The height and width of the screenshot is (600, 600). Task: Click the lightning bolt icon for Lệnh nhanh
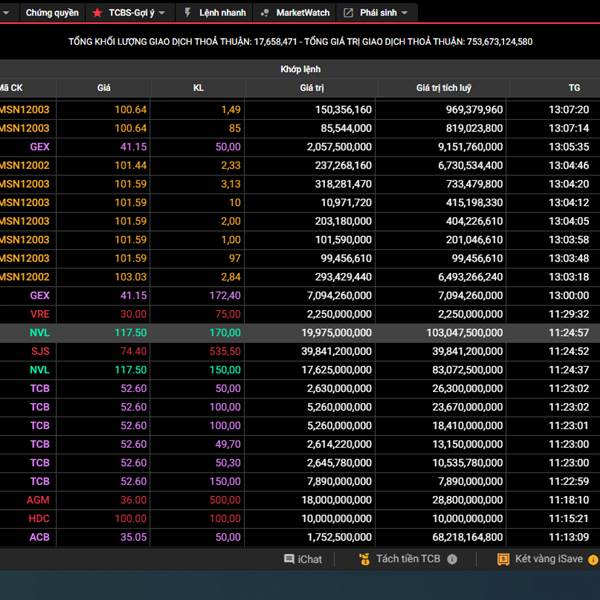(x=187, y=13)
